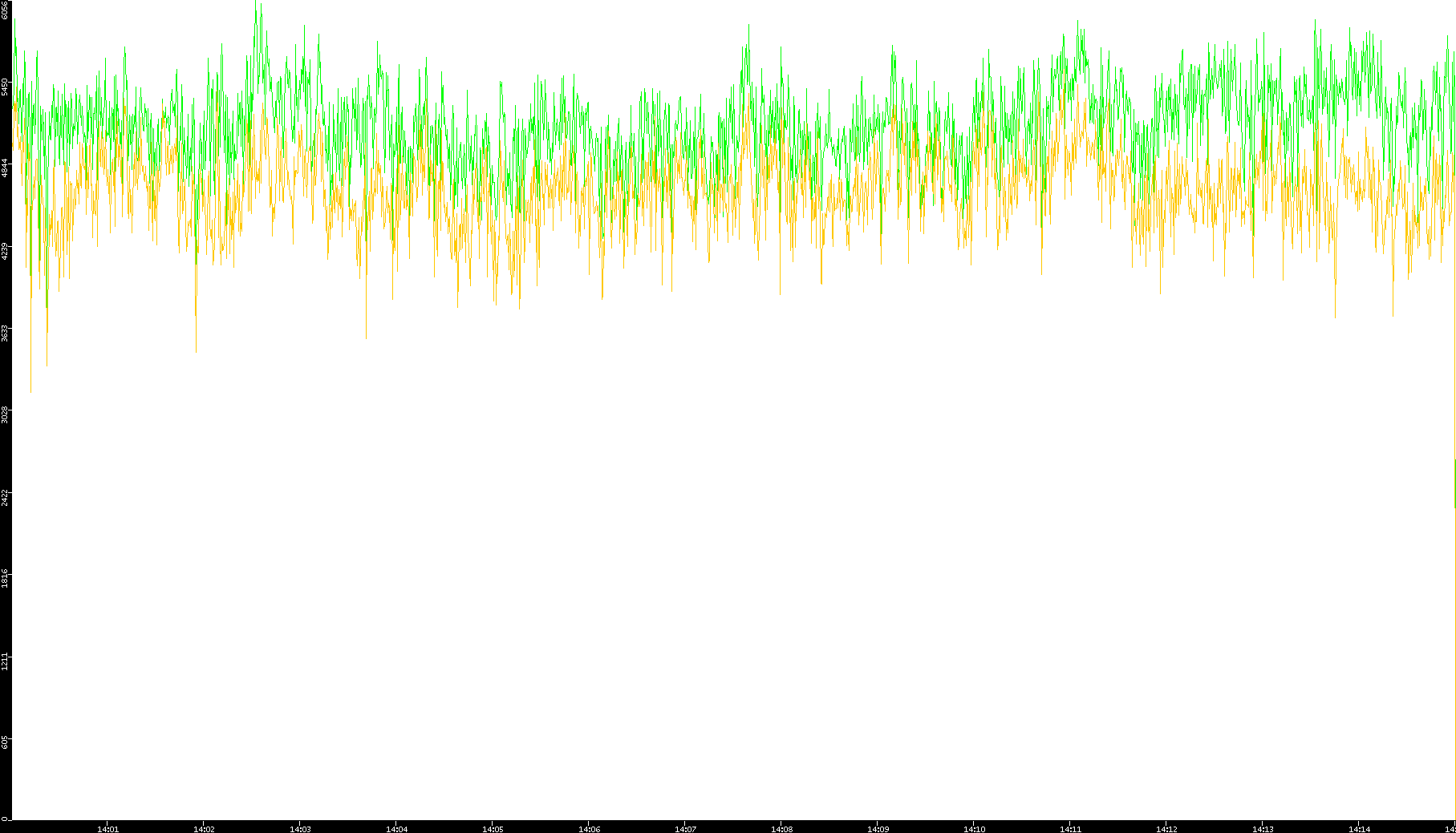Select the 14:02 tick on time axis
The width and height of the screenshot is (1456, 833).
(x=204, y=829)
